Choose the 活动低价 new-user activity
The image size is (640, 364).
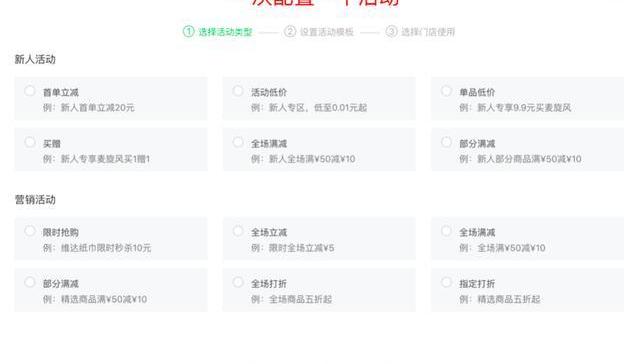[238, 91]
